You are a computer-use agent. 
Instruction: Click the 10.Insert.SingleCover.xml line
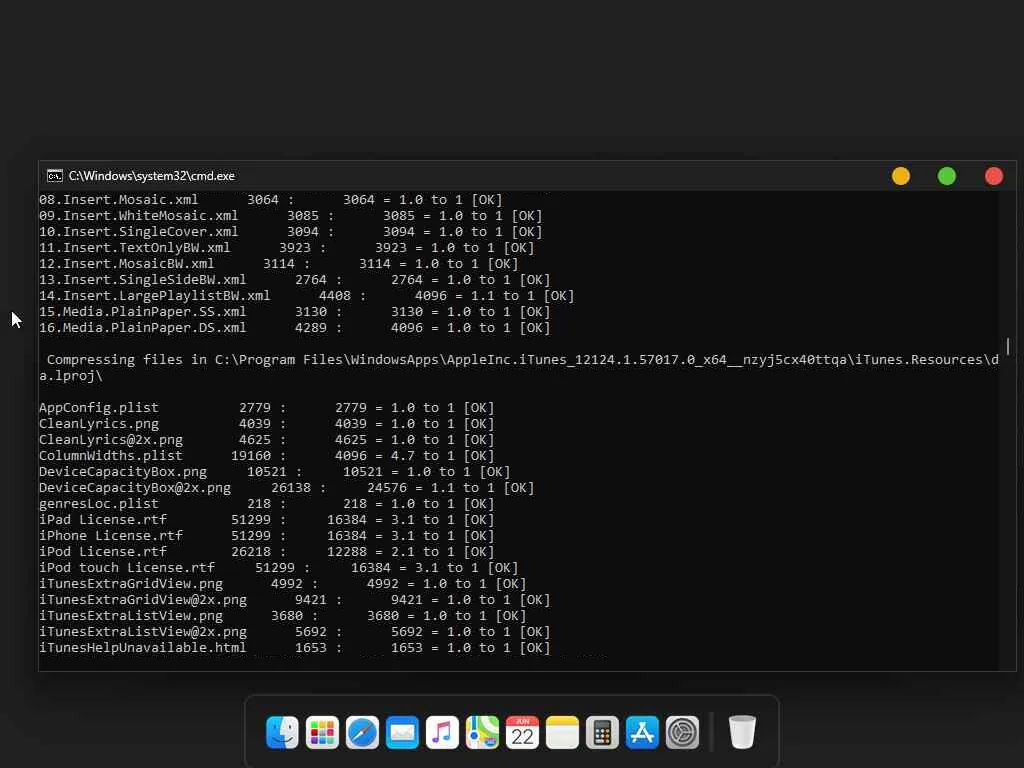291,232
